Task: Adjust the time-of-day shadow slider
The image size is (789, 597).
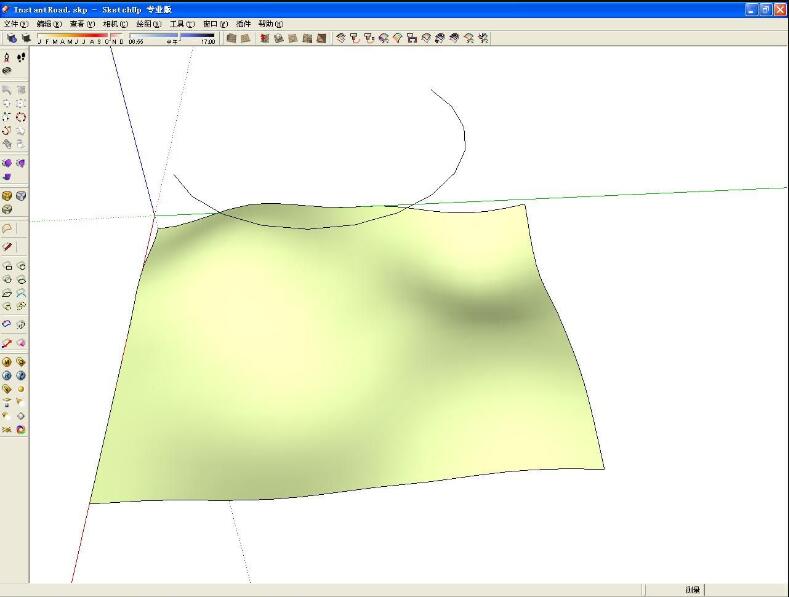Action: (x=172, y=38)
